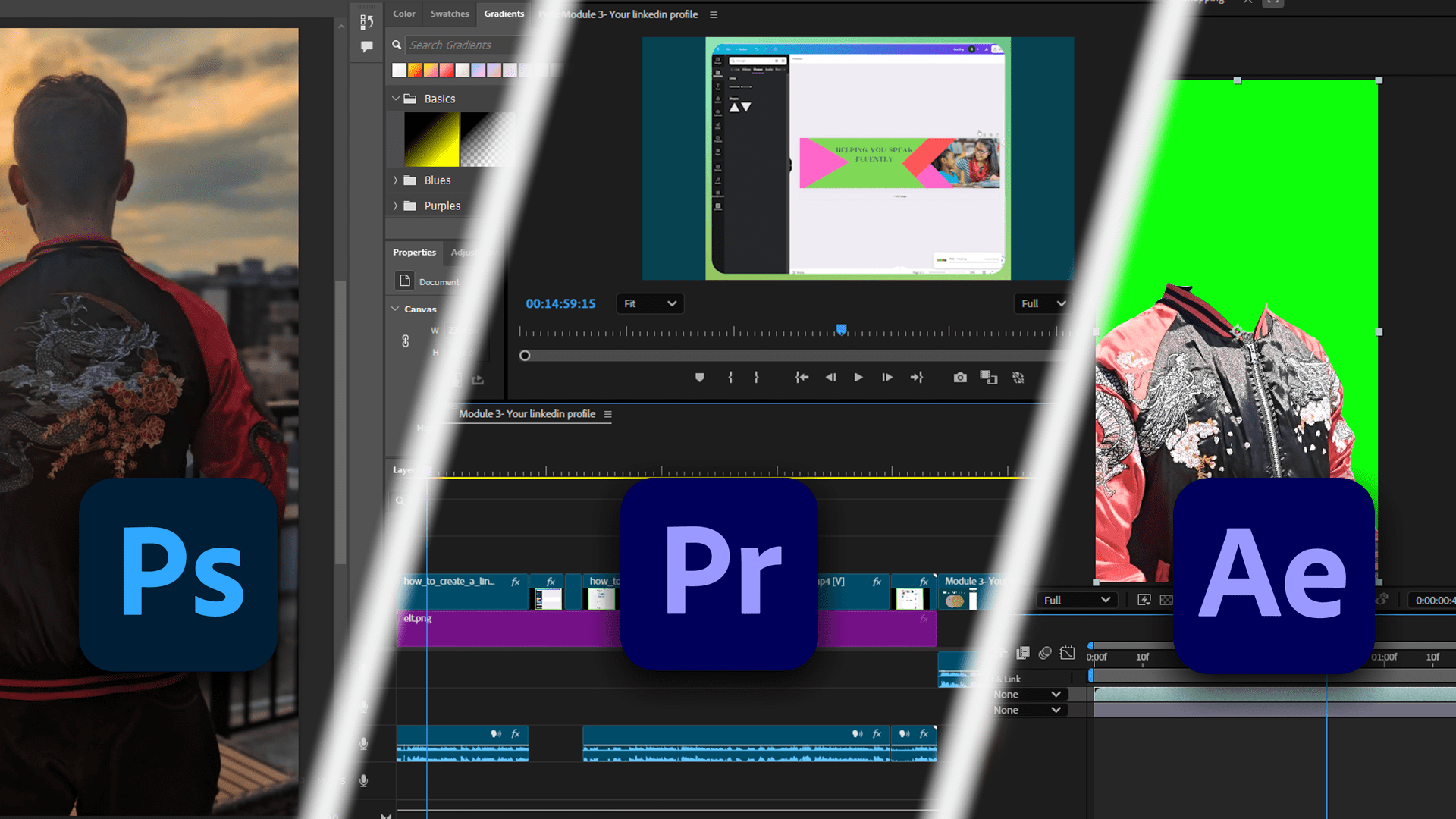
Task: Select the yellow-black gradient swatch in Basics
Action: [431, 140]
